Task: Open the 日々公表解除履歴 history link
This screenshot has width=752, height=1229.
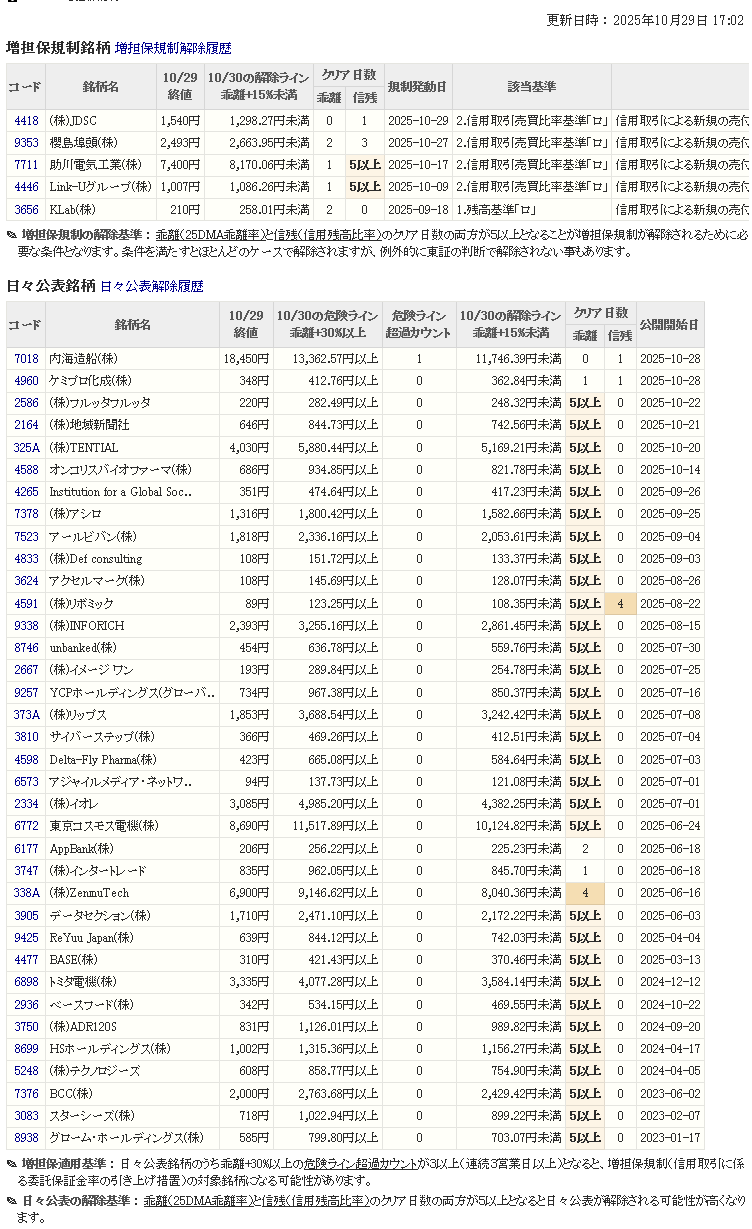Action: click(x=151, y=286)
